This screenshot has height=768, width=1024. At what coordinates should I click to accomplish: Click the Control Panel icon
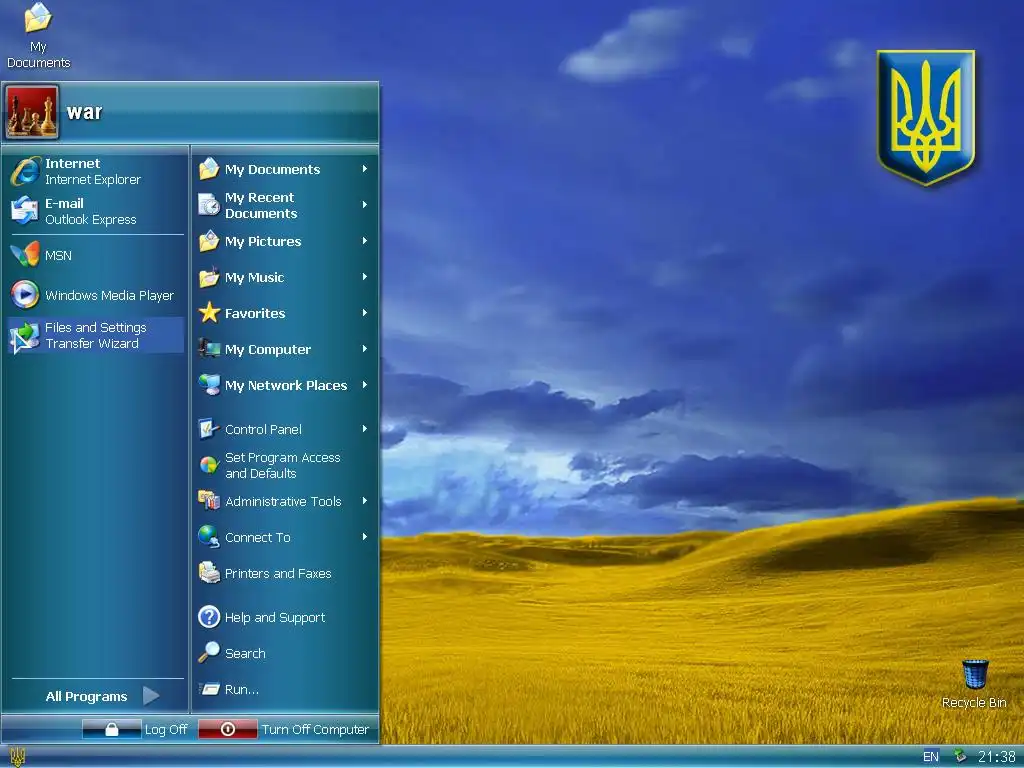pyautogui.click(x=209, y=429)
